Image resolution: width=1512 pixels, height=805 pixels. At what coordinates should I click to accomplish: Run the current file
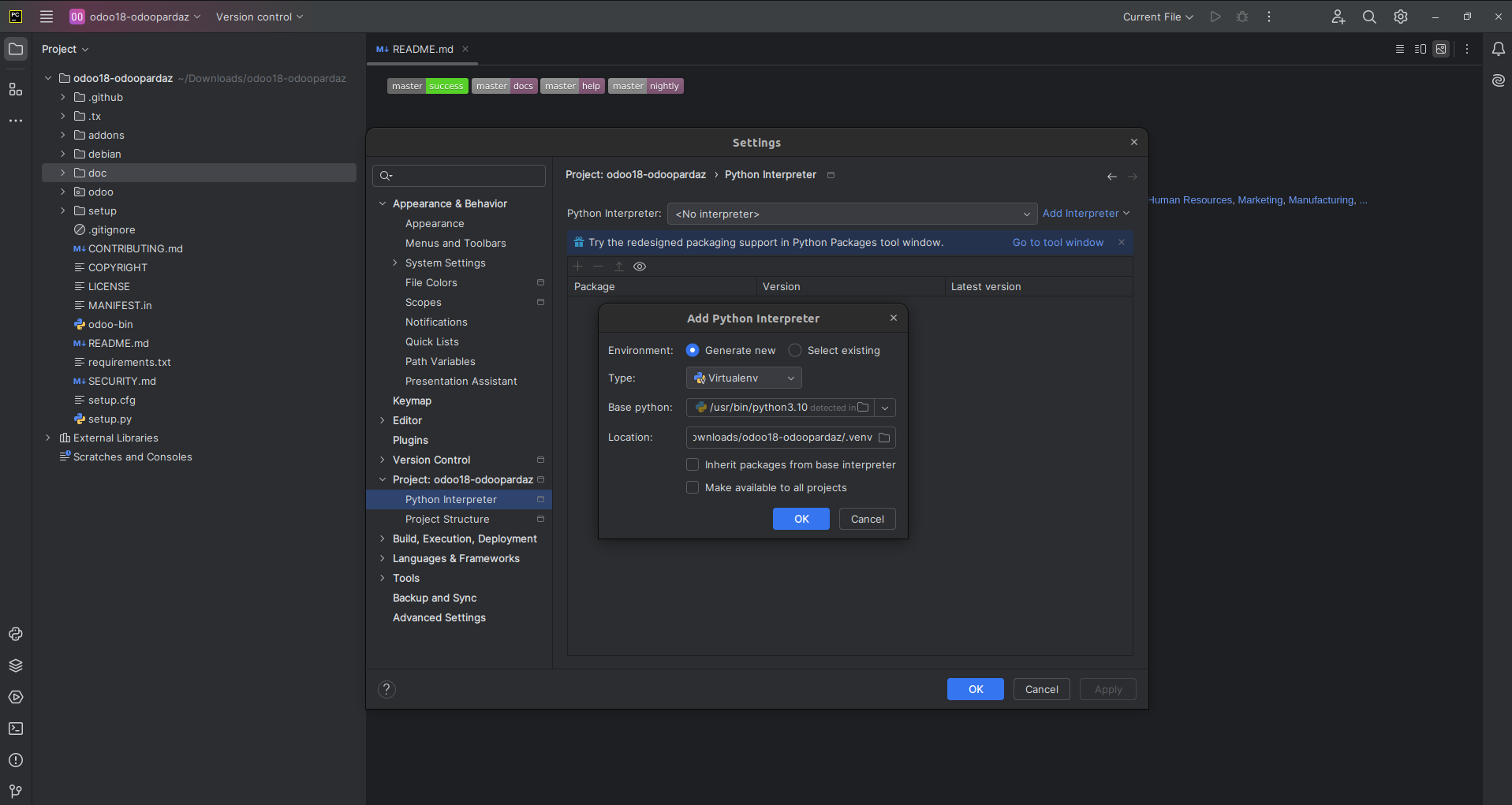[1215, 17]
